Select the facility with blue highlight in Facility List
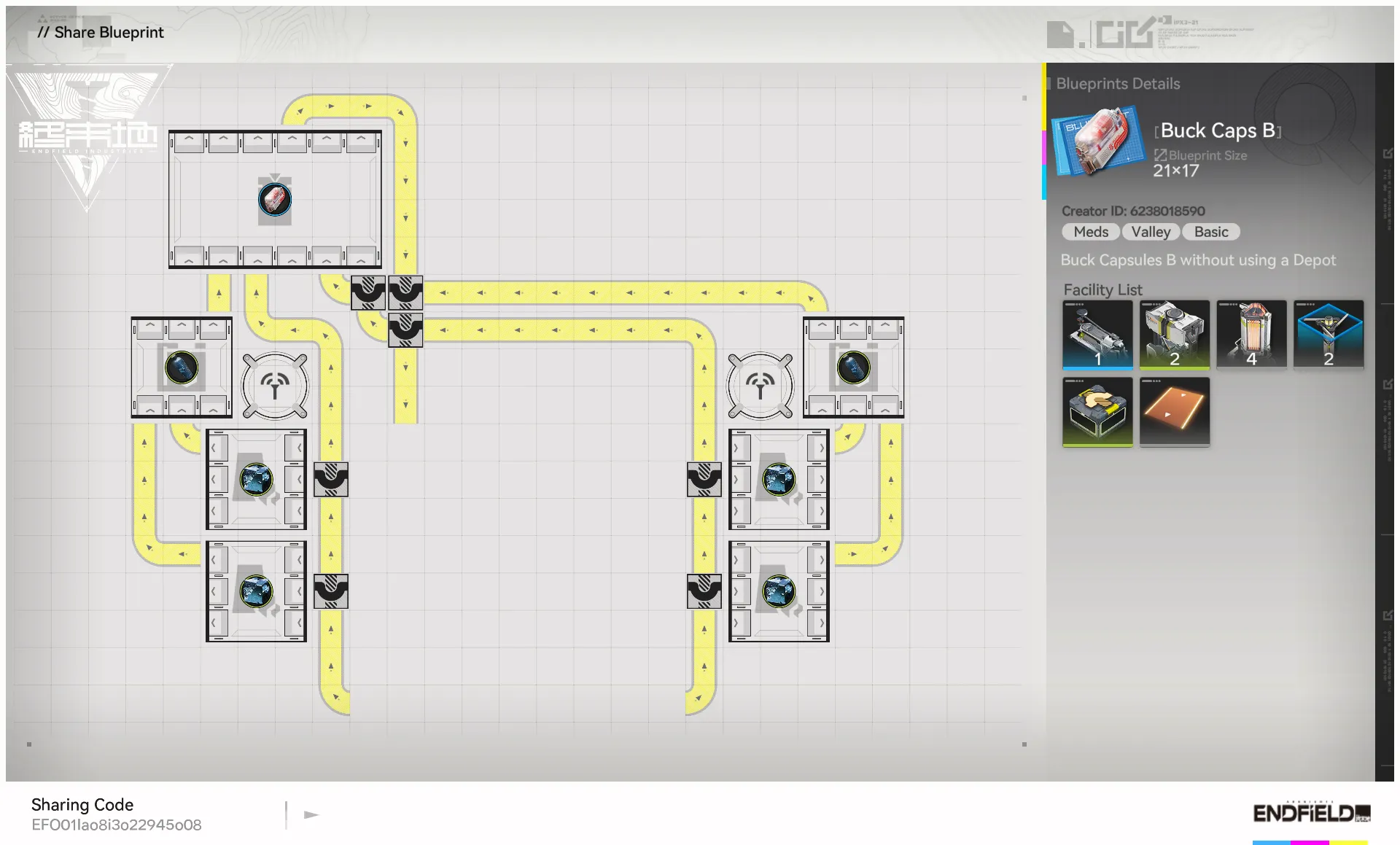Viewport: 1400px width, 845px height. (1097, 335)
